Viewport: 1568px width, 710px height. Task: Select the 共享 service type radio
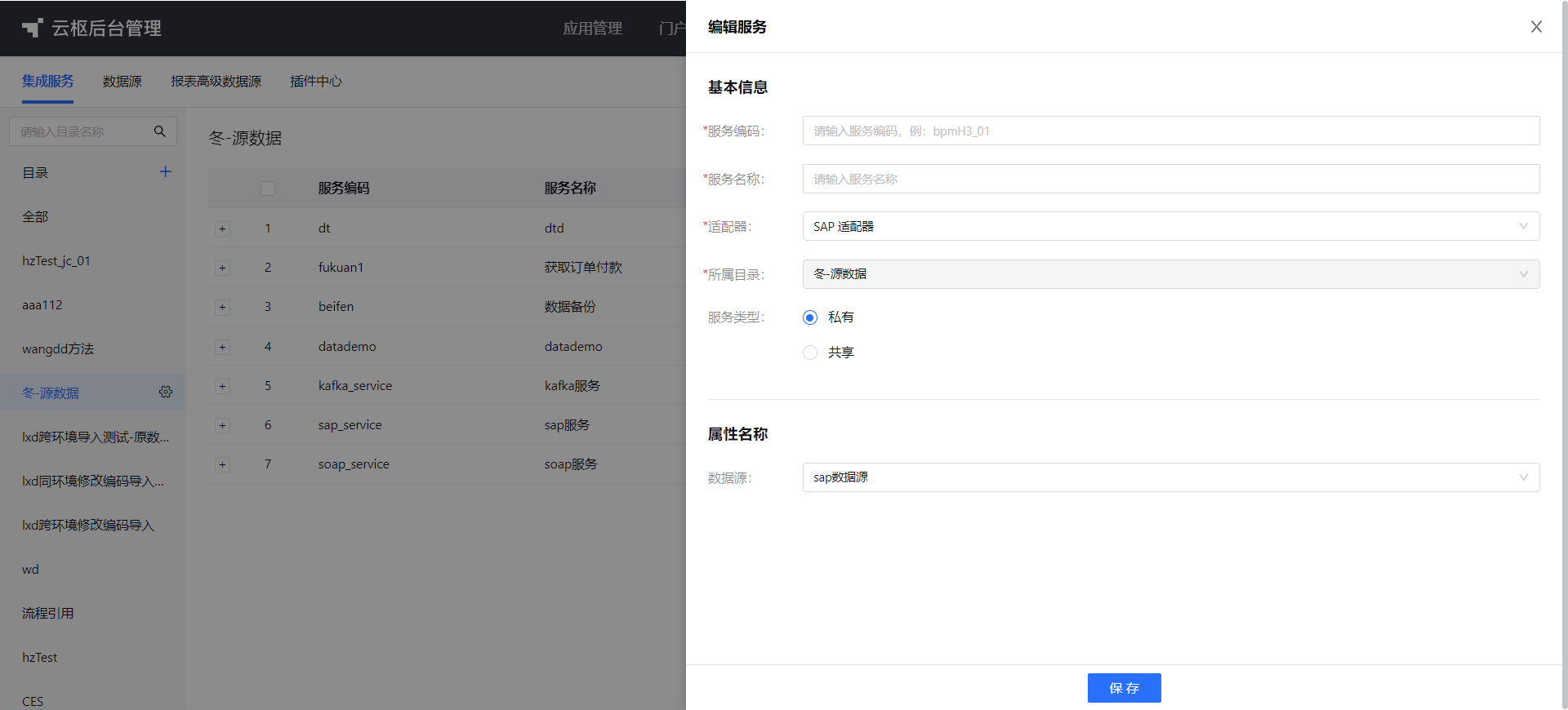coord(810,353)
